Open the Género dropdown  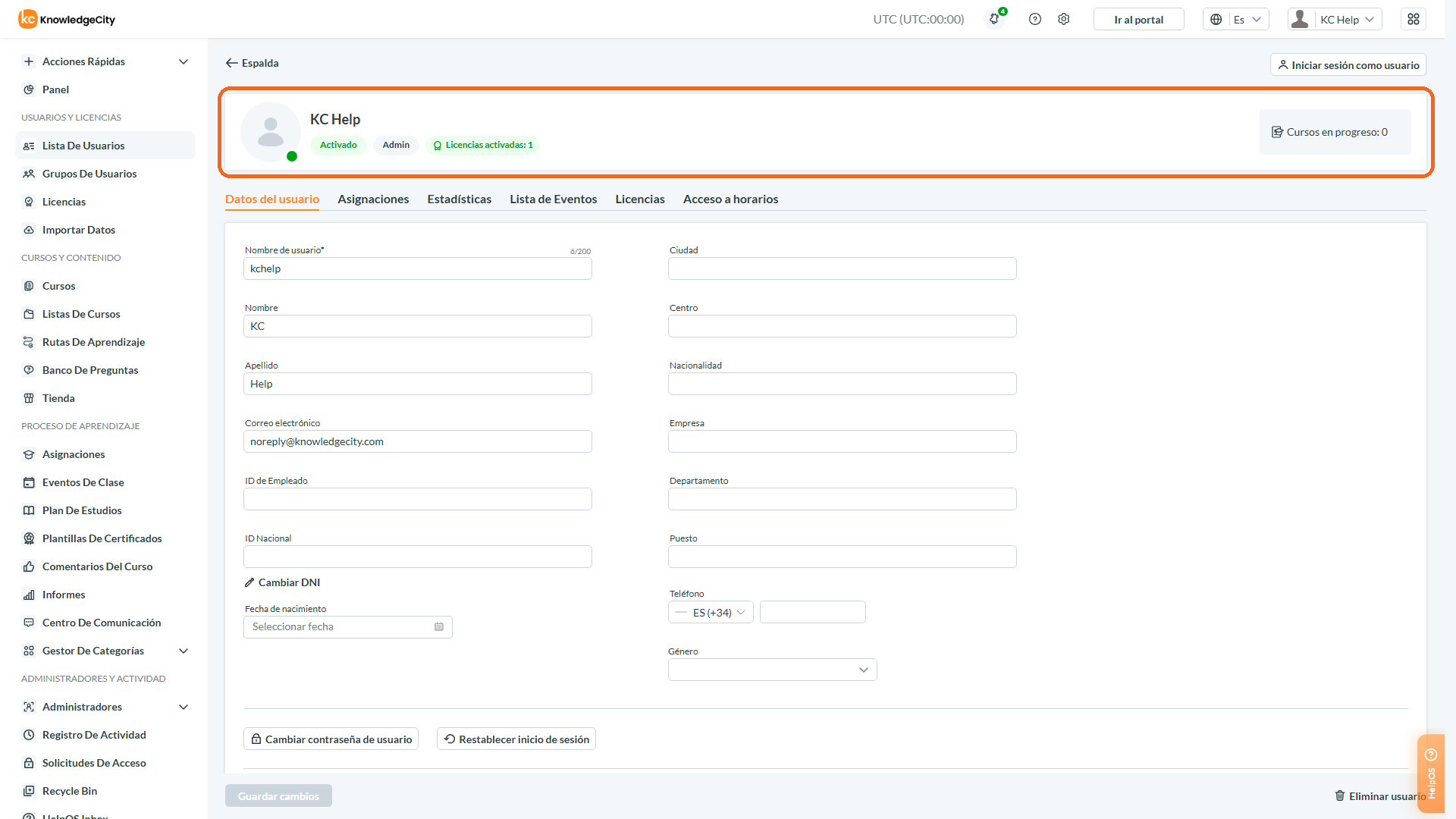(772, 670)
